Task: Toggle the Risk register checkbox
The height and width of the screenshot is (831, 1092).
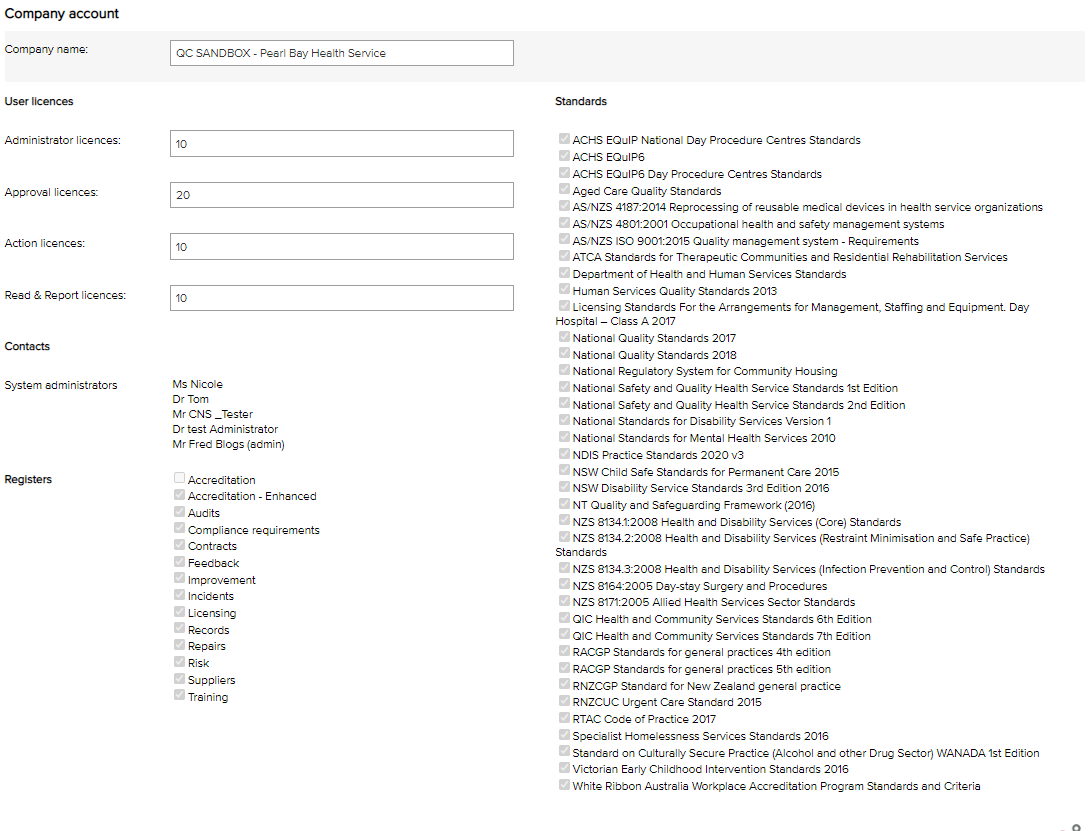Action: [x=179, y=663]
